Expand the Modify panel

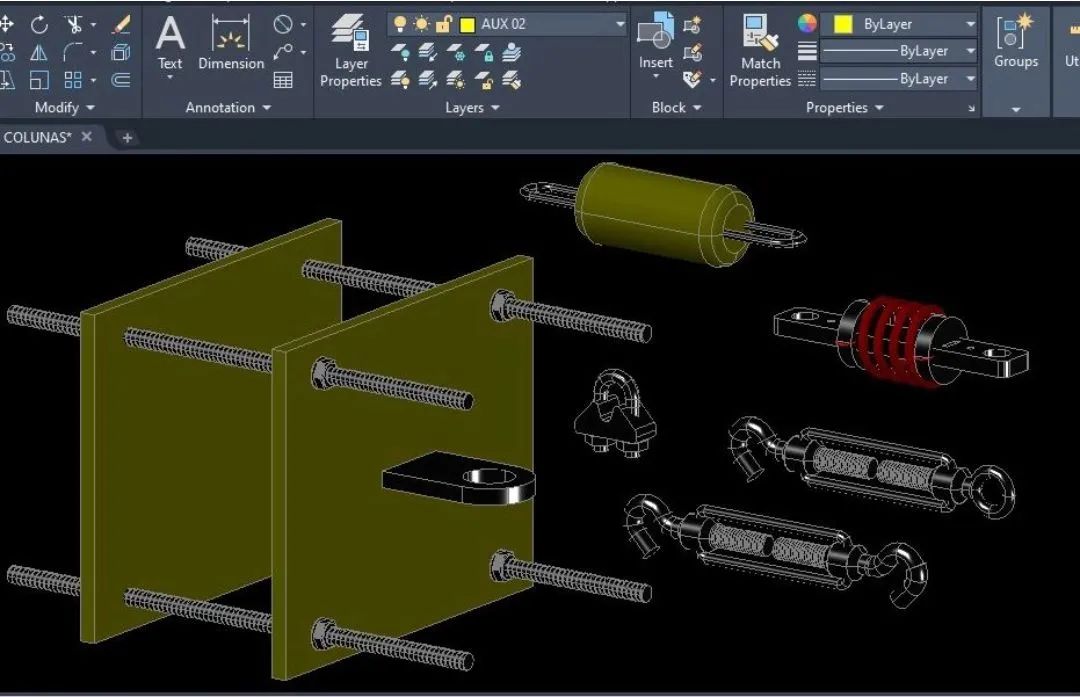point(65,107)
